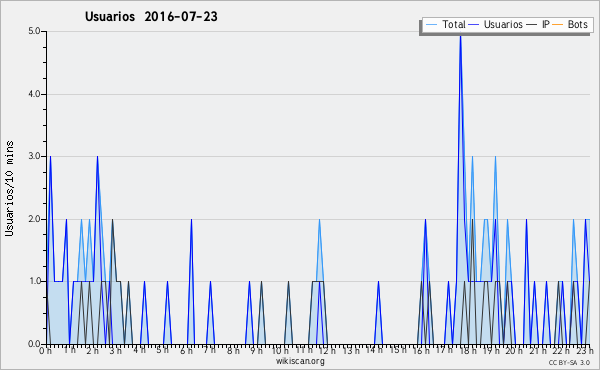Click the 'wikiscan.org' caption
This screenshot has height=370, width=600.
(x=300, y=361)
